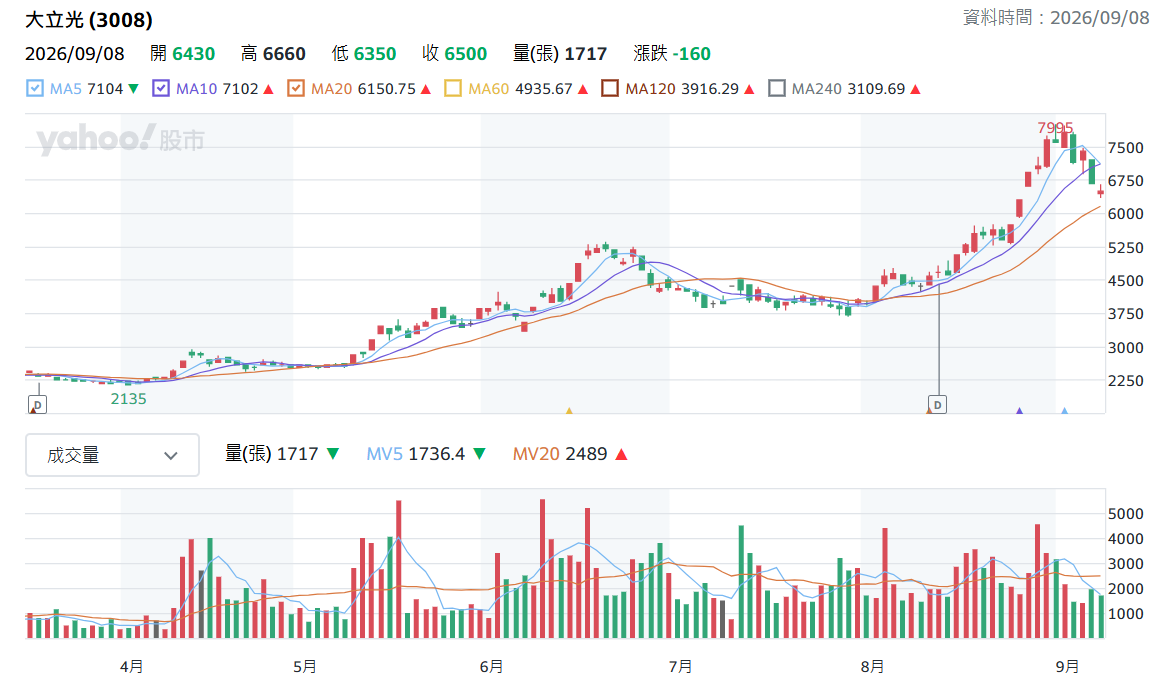The width and height of the screenshot is (1176, 682).
Task: Click the peak price label 7995
Action: click(x=1055, y=128)
